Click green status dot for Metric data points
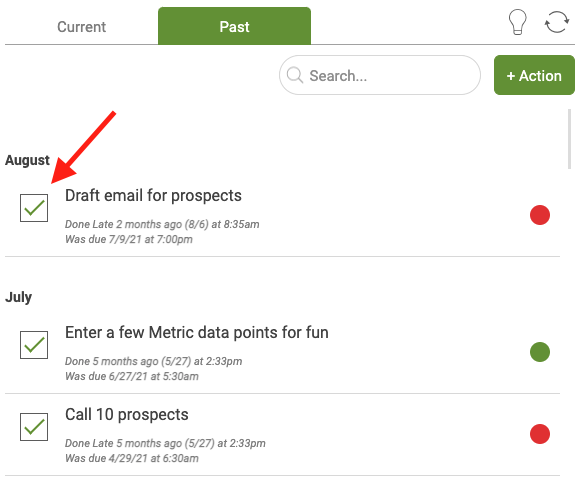Screen dimensions: 580x481 pos(540,352)
